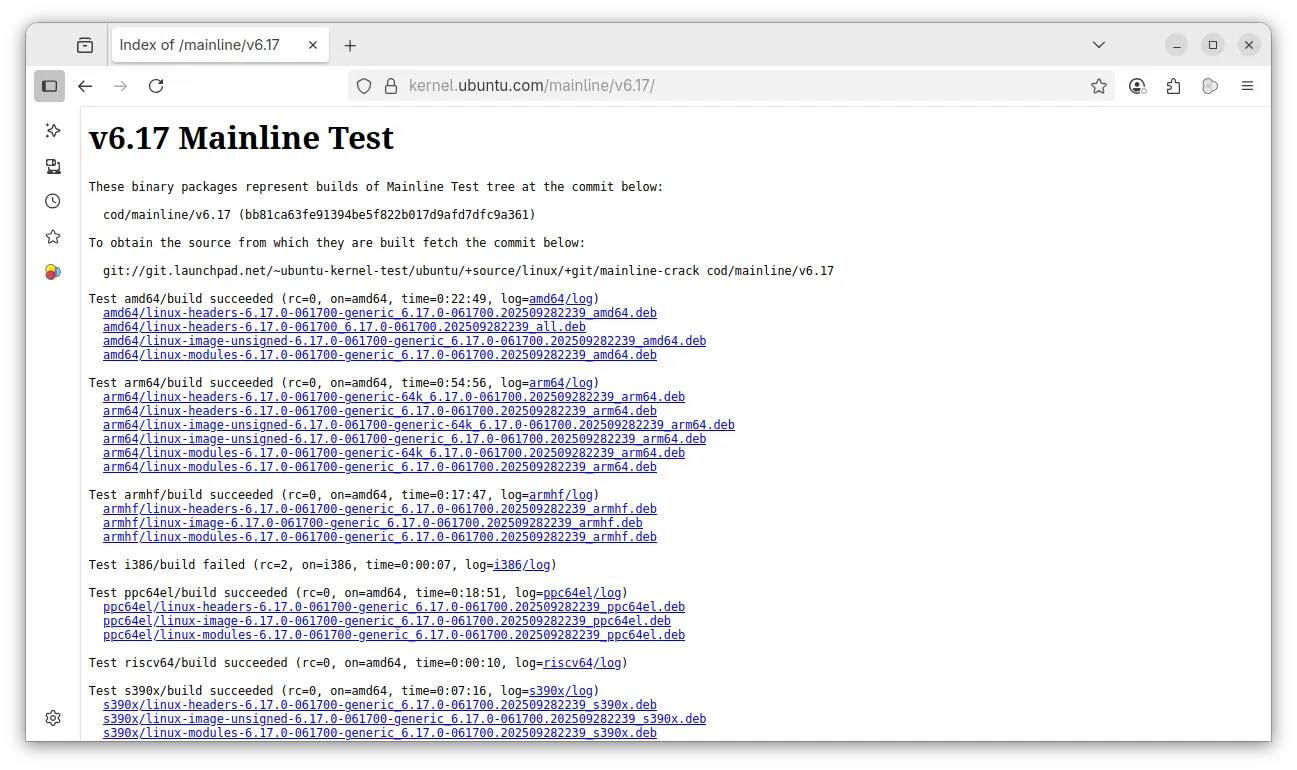Download arm64 linux-image-unsigned generic arm64.deb

tap(404, 439)
